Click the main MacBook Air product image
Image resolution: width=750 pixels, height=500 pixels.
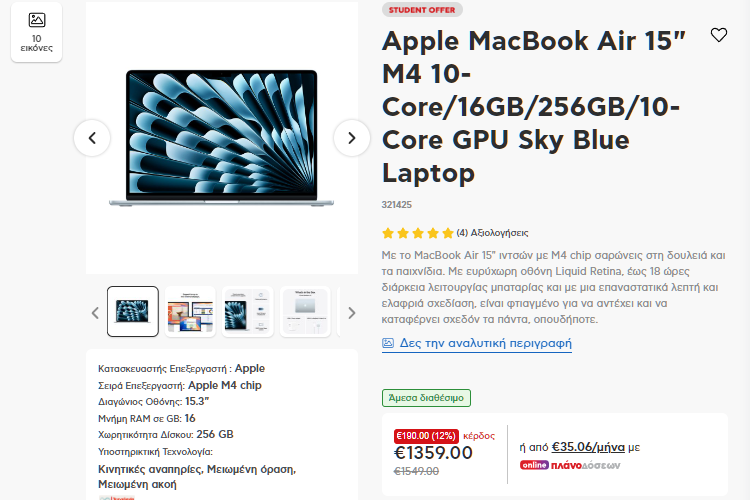click(x=221, y=138)
